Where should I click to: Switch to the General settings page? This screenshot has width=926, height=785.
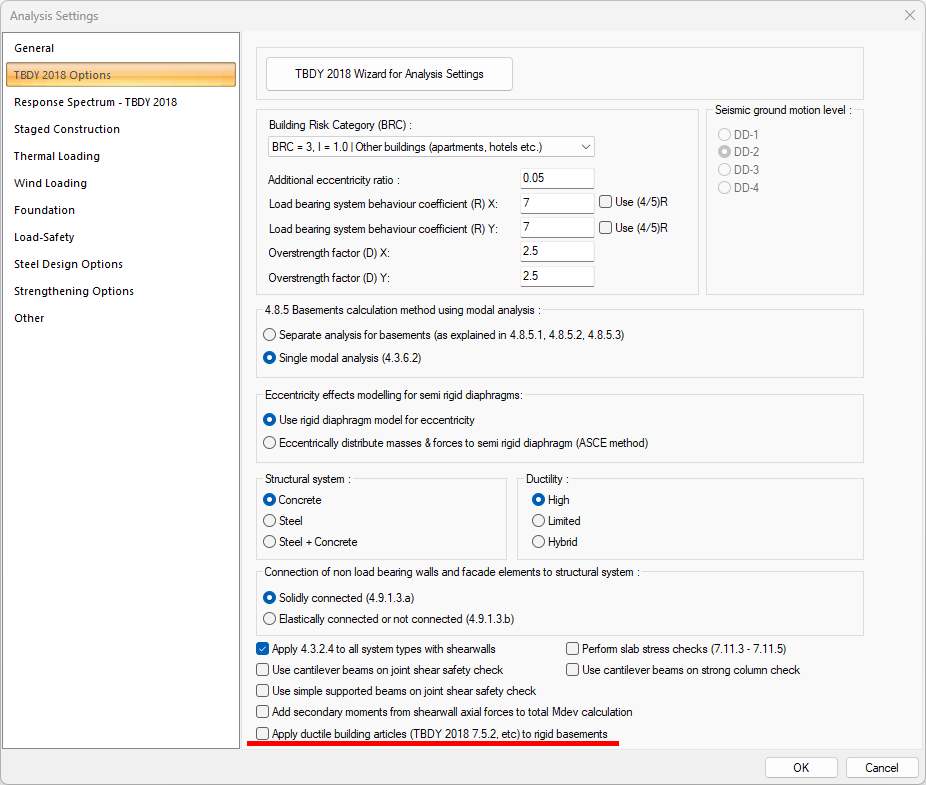tap(34, 48)
